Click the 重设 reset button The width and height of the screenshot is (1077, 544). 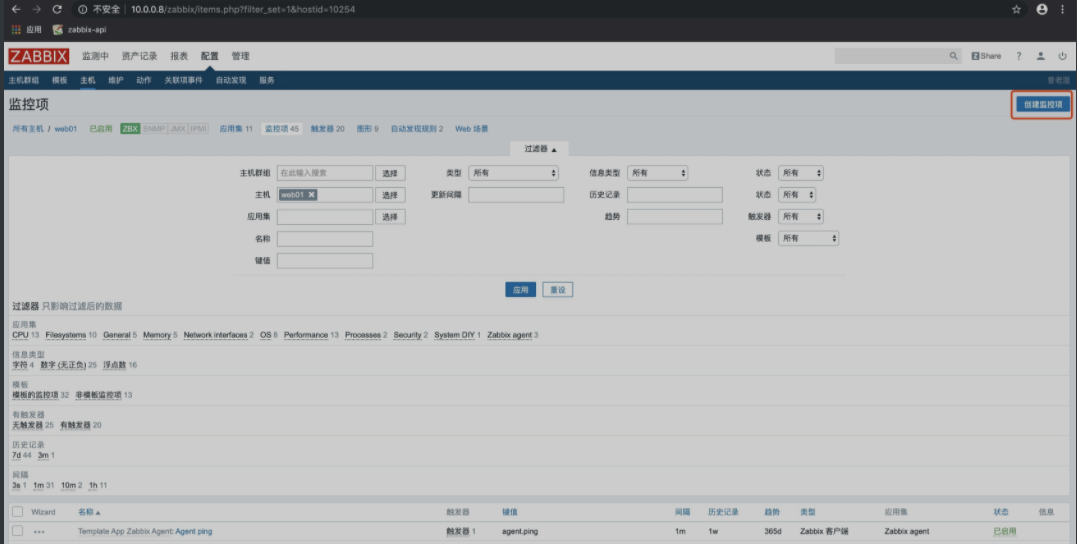pos(558,290)
